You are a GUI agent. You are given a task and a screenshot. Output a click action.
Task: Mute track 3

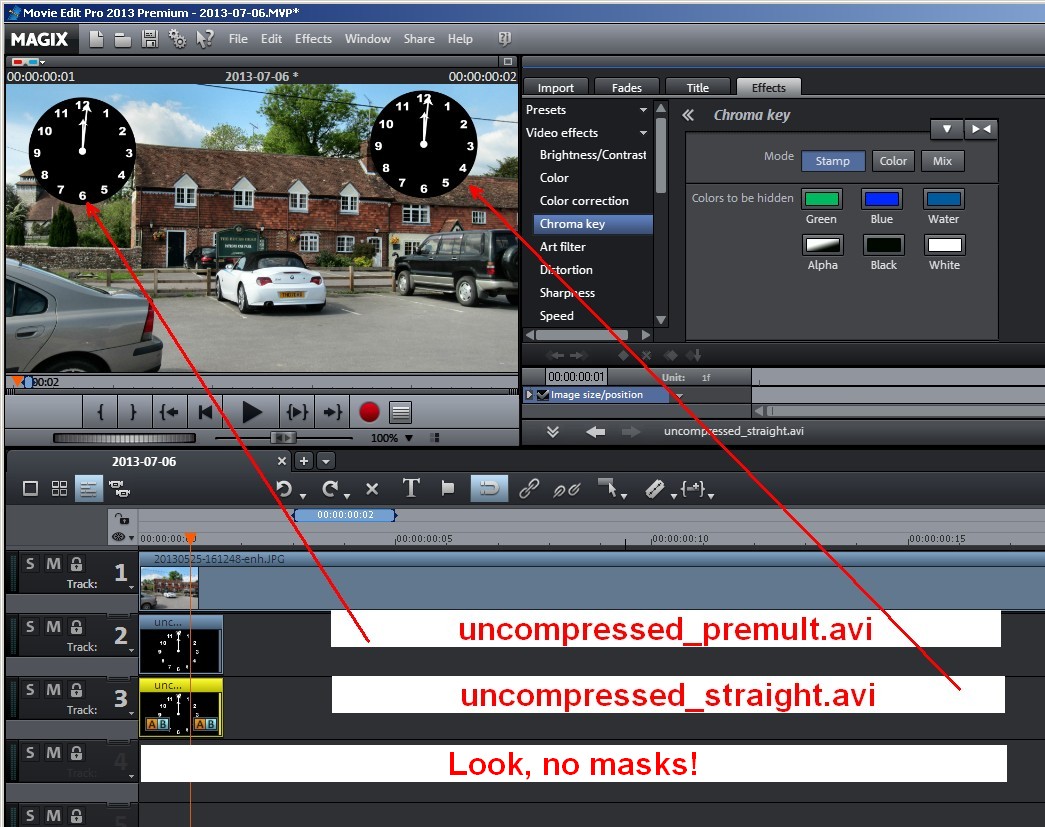coord(53,689)
